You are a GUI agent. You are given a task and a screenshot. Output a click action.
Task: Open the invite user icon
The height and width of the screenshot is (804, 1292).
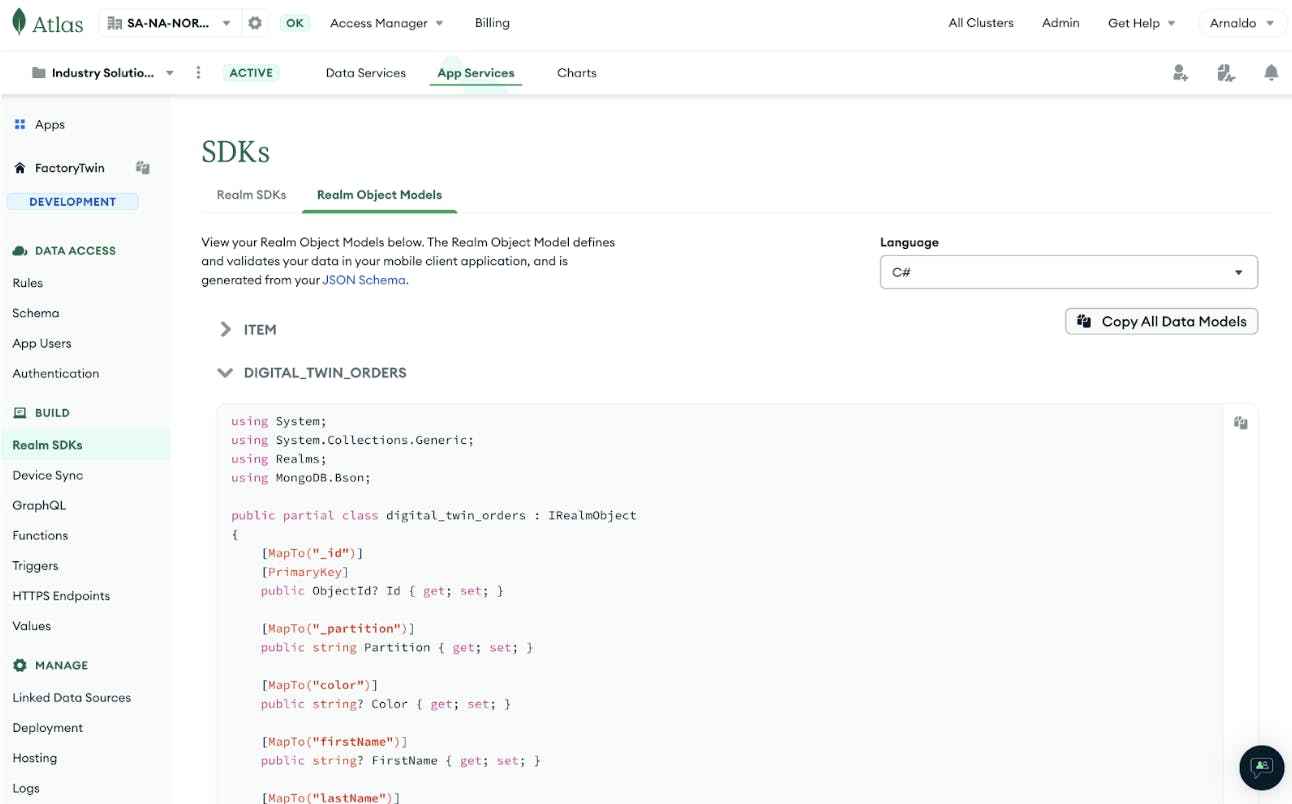click(x=1180, y=73)
